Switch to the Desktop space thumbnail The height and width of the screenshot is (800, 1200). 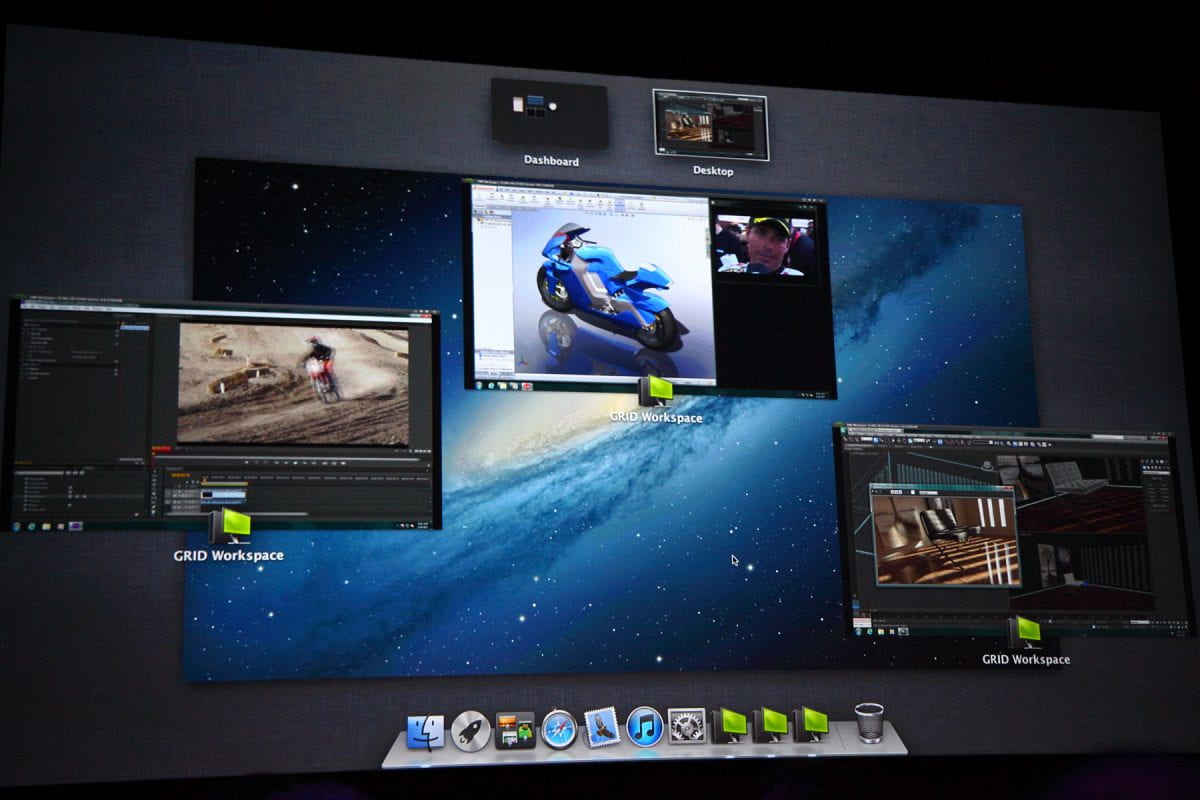pyautogui.click(x=711, y=125)
